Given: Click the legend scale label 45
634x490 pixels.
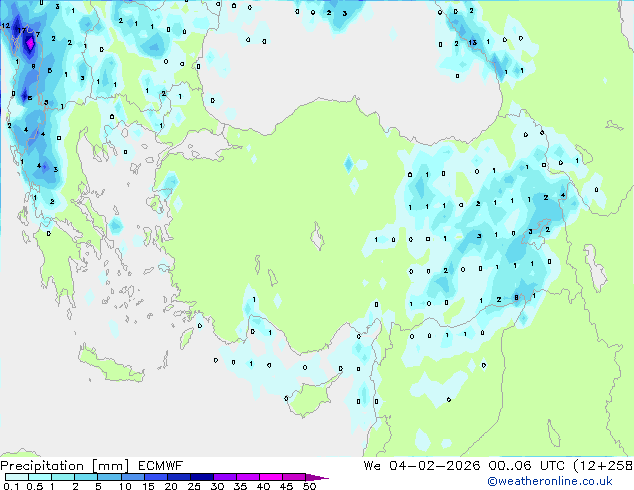Looking at the screenshot, I should coord(286,486).
